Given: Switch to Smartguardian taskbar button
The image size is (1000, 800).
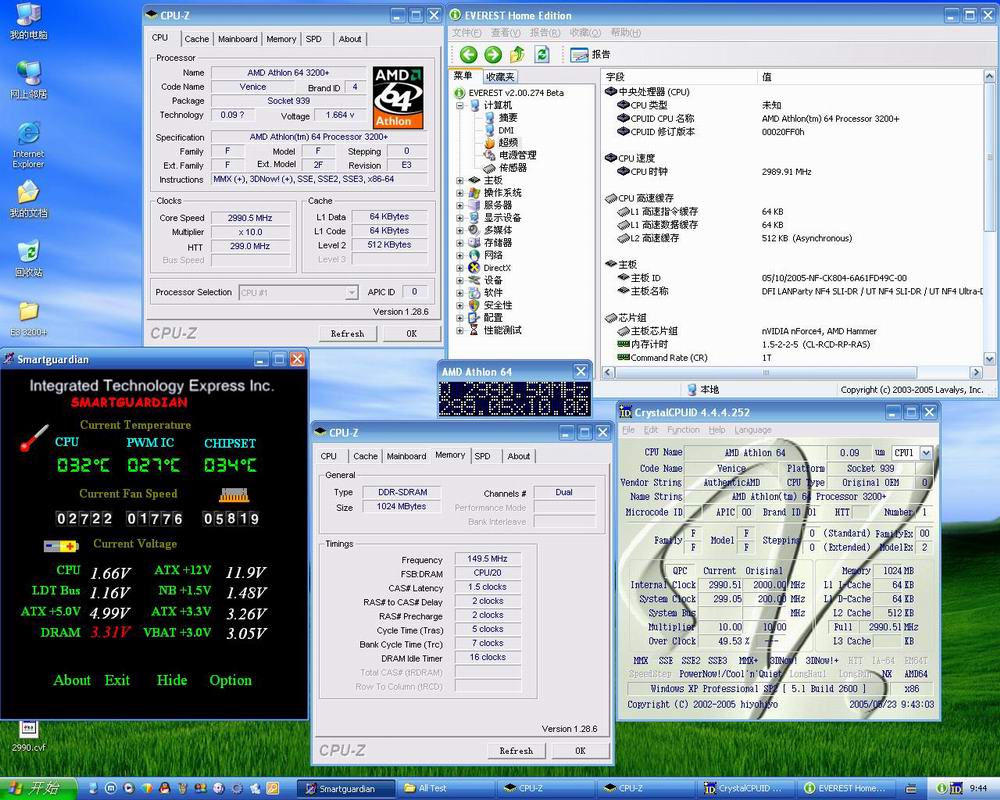Looking at the screenshot, I should pos(347,789).
